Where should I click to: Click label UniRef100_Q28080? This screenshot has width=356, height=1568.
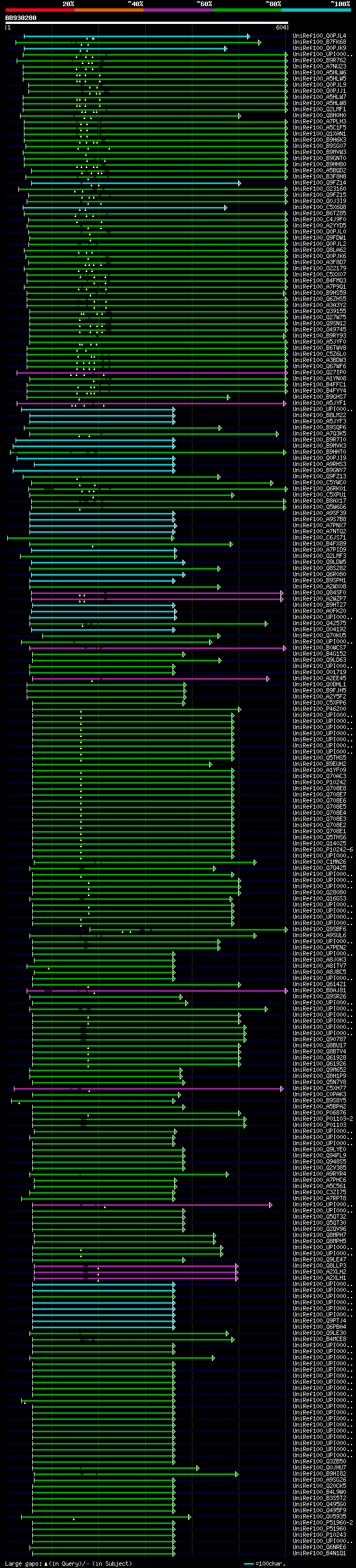click(x=319, y=892)
